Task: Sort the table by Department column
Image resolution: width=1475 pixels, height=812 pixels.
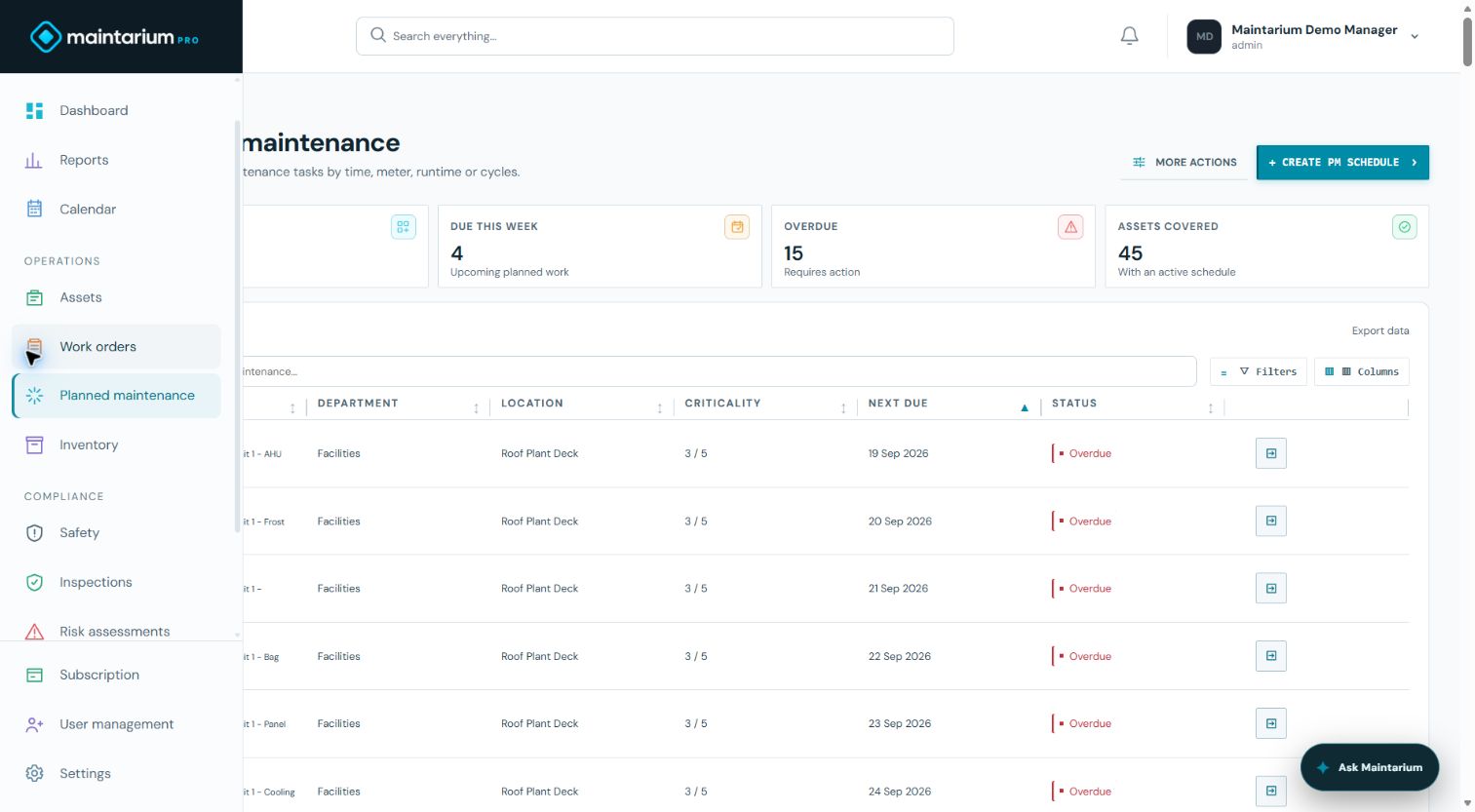Action: 476,408
